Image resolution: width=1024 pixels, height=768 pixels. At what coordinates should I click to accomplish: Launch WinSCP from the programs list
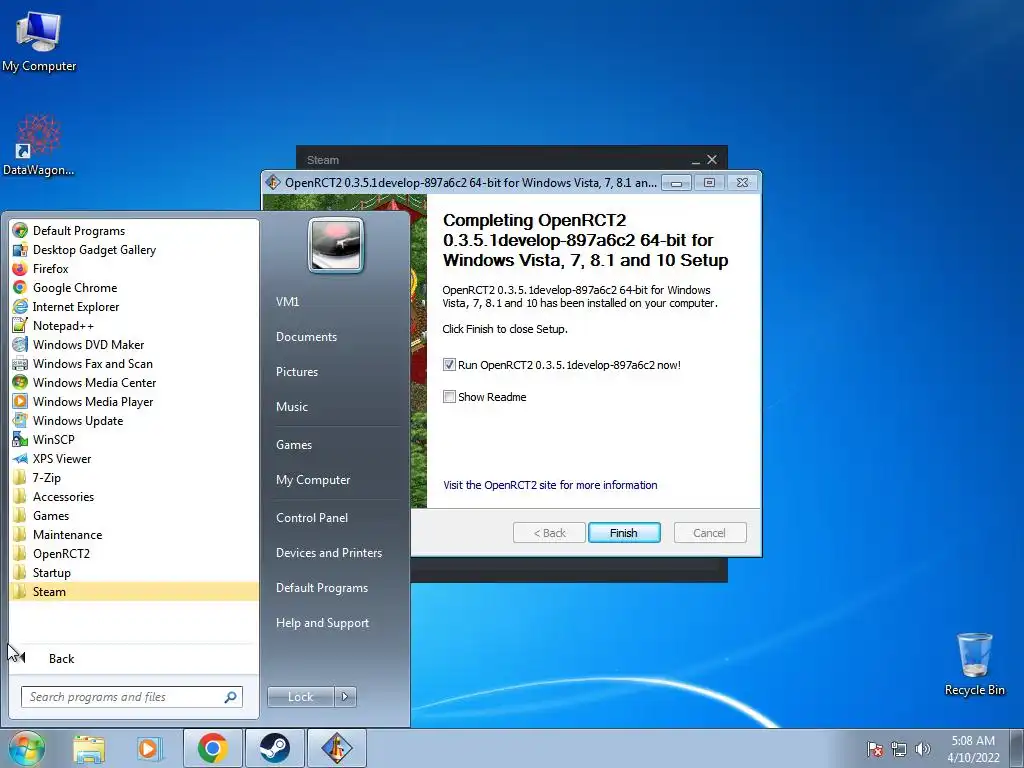(54, 440)
